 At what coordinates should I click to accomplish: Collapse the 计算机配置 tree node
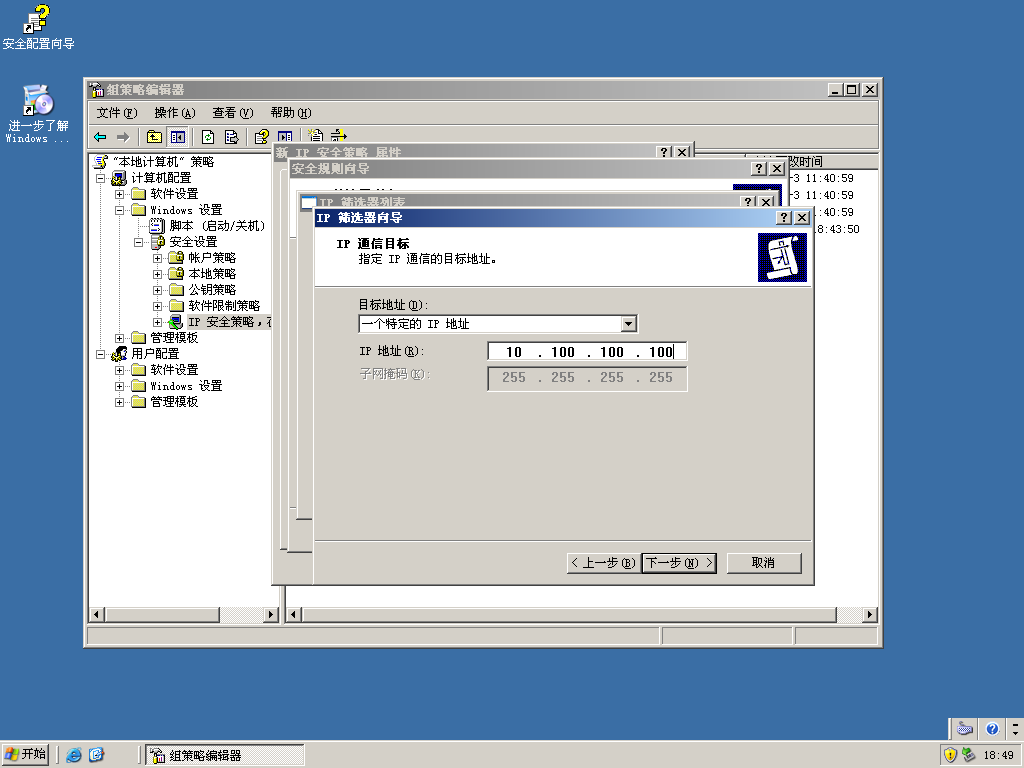pyautogui.click(x=101, y=178)
